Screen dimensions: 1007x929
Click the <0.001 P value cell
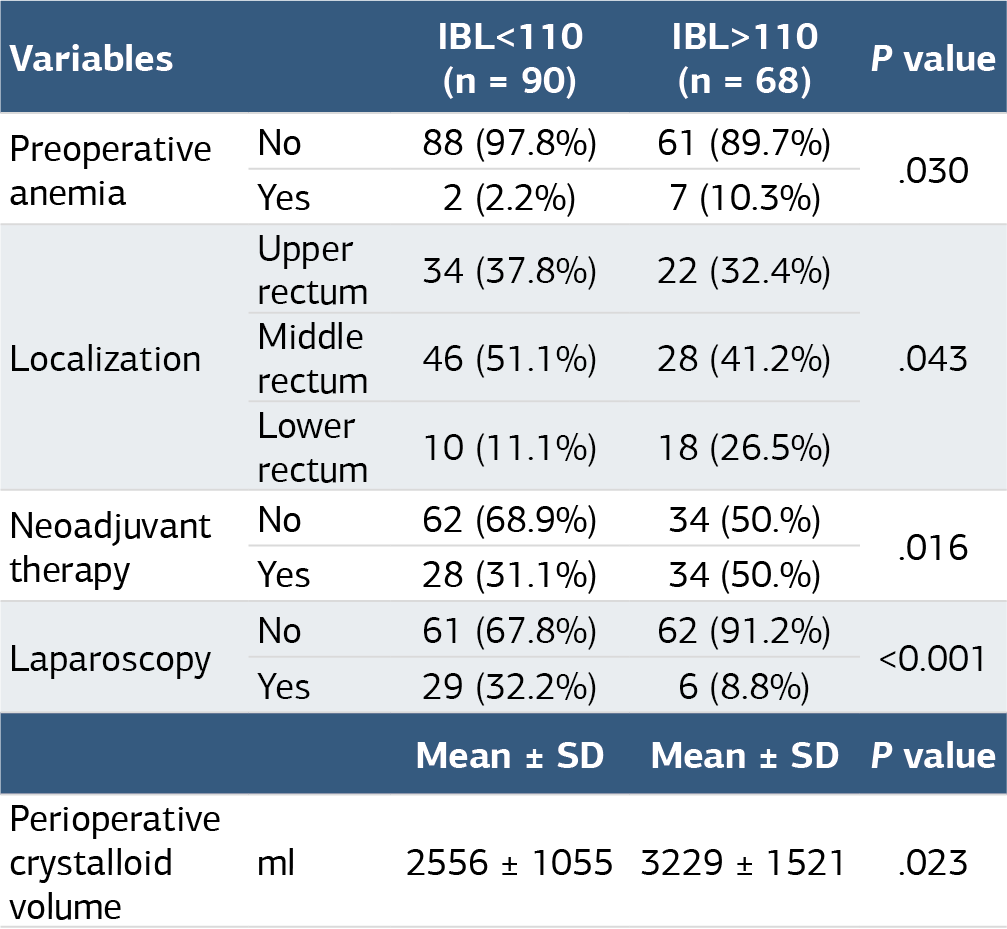click(x=933, y=659)
